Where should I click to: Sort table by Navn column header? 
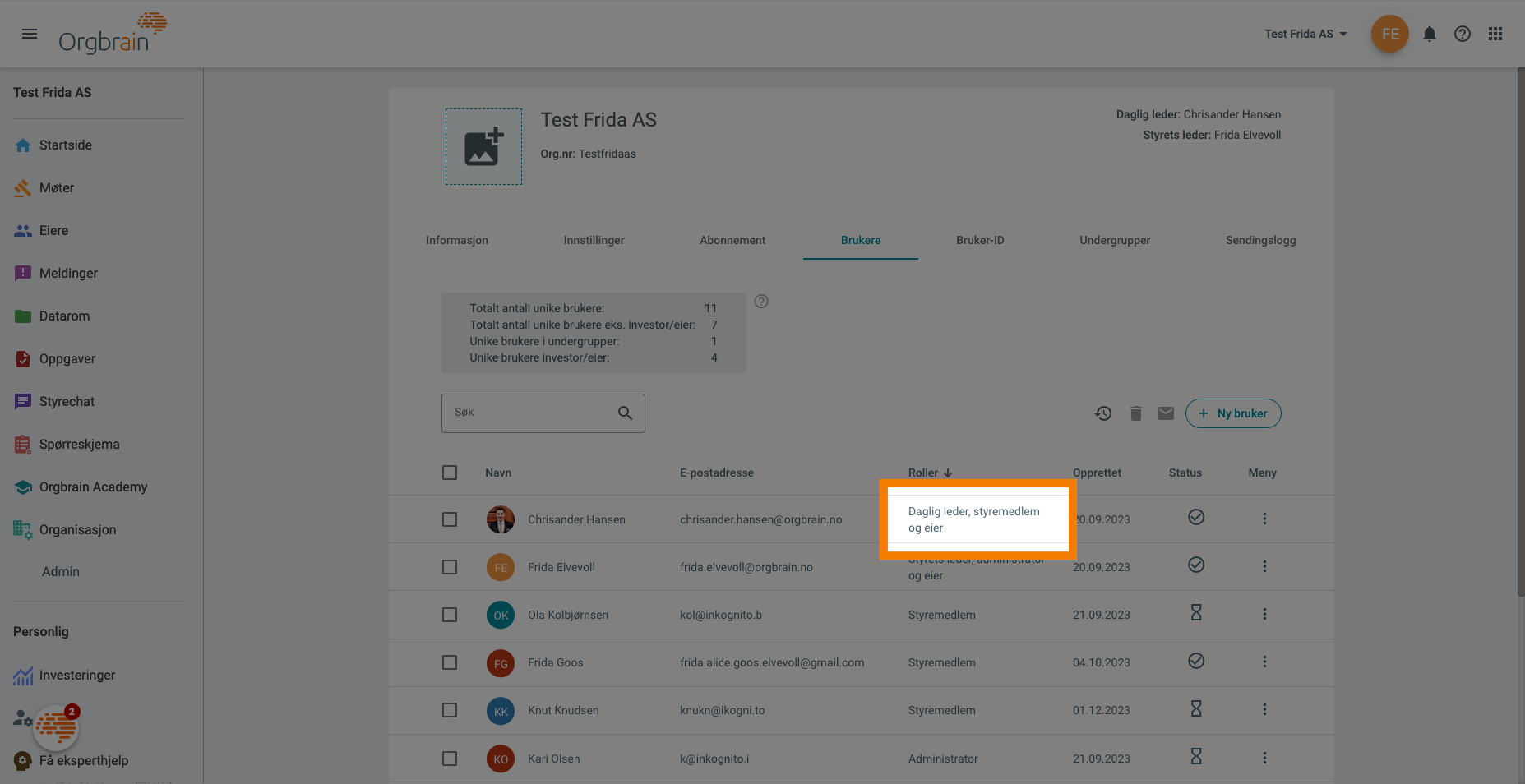(x=498, y=473)
